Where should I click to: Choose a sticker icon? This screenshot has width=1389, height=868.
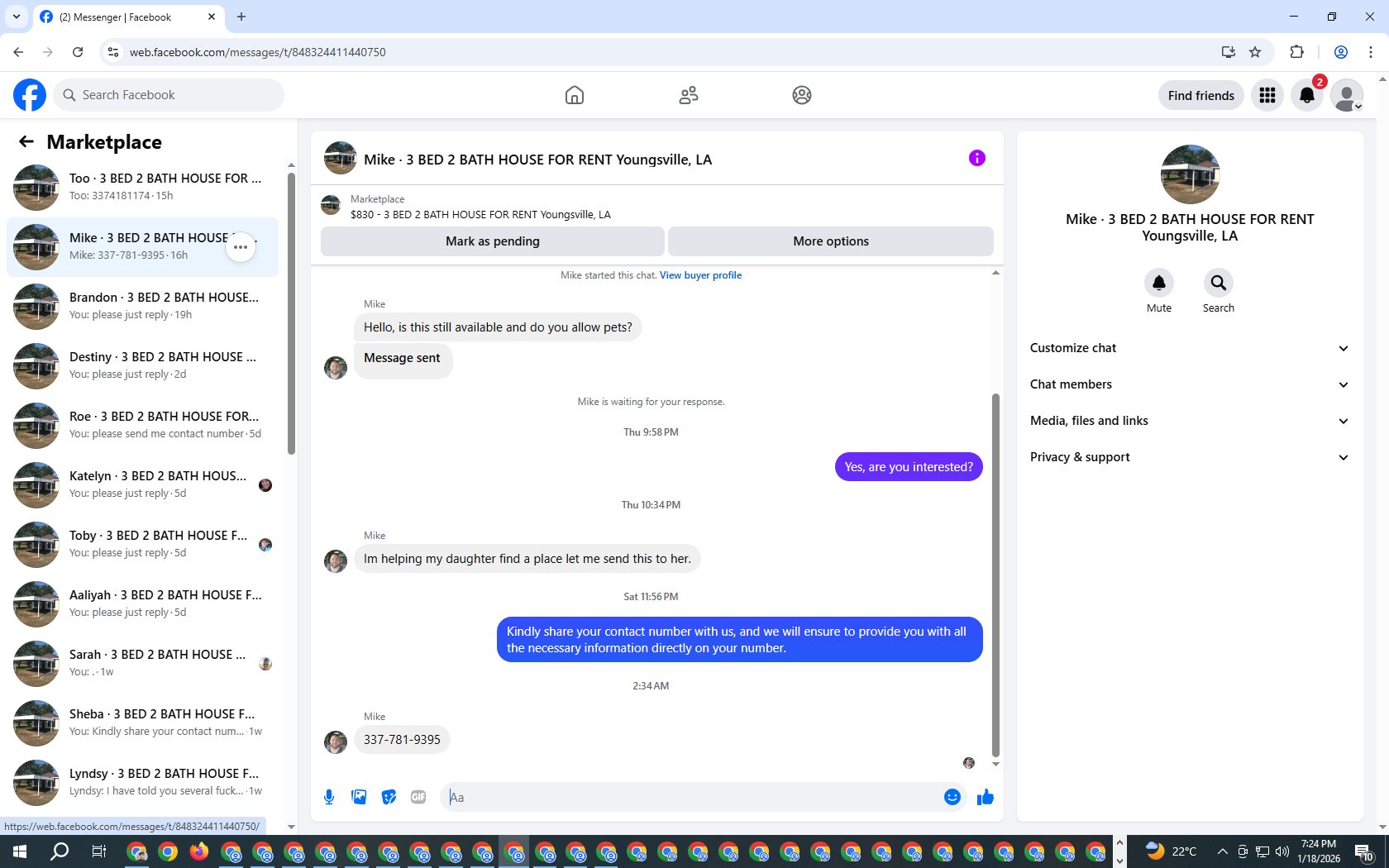point(389,797)
